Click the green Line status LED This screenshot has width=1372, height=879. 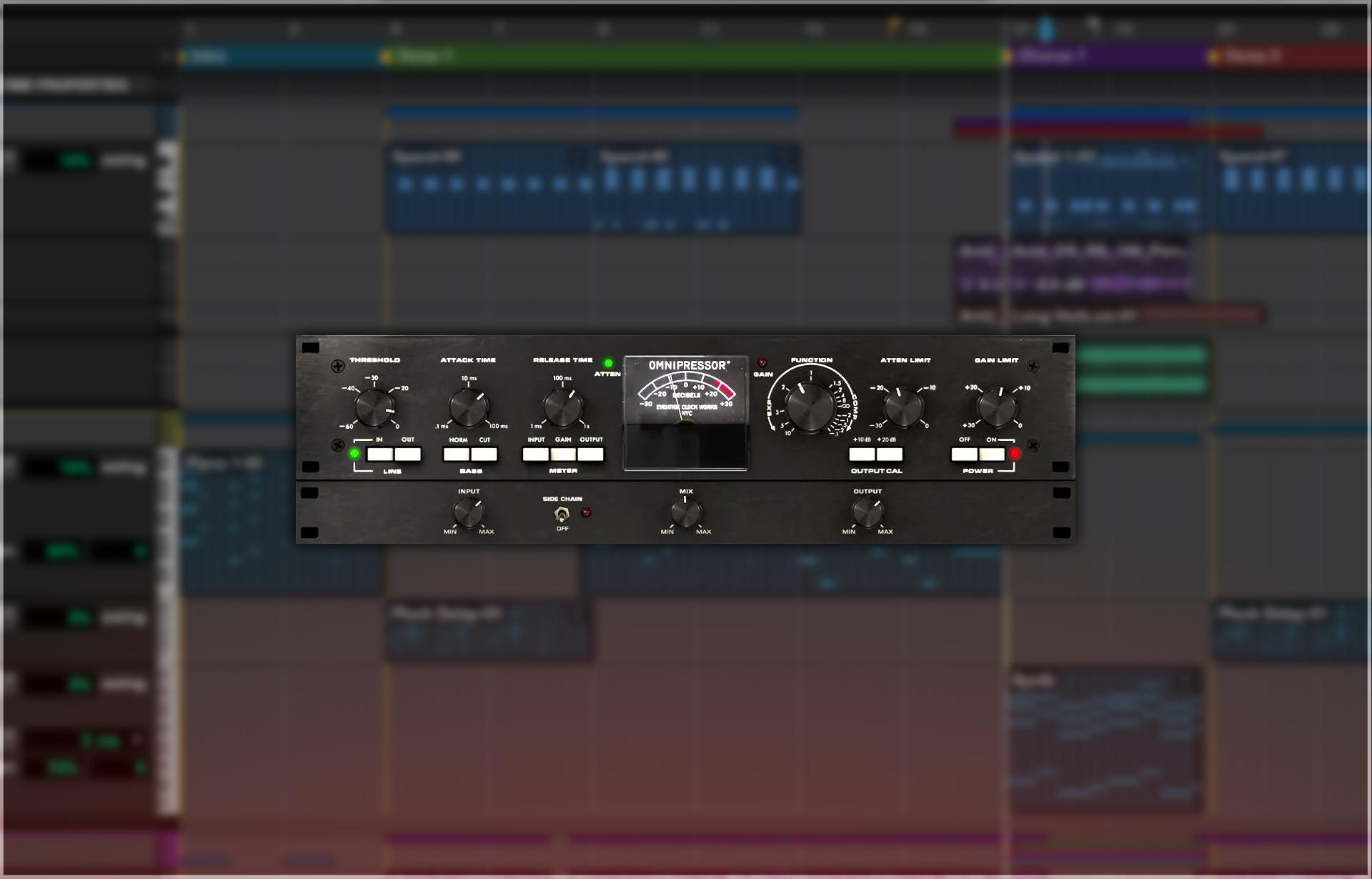click(x=354, y=454)
